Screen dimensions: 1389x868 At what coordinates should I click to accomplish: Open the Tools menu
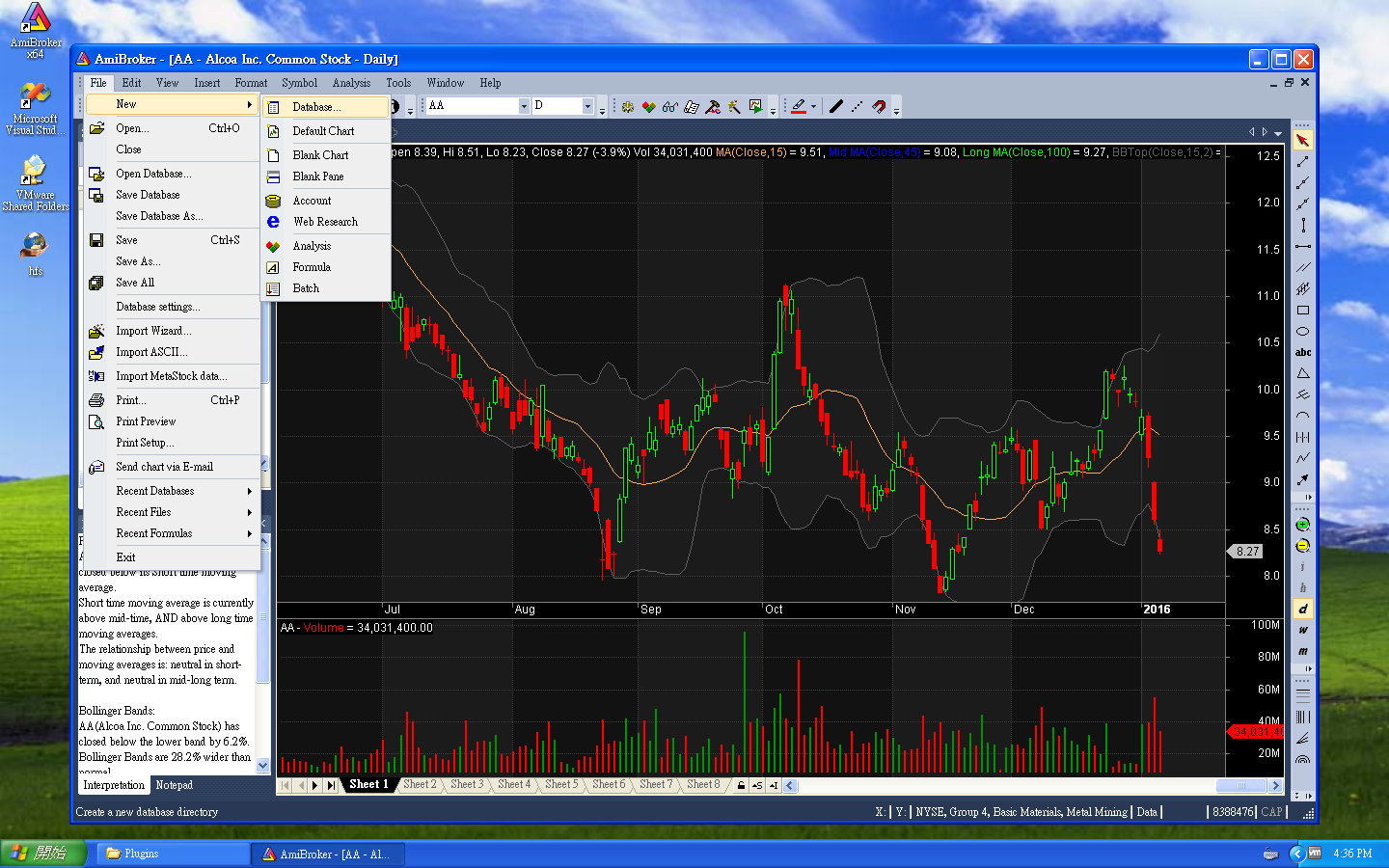tap(398, 83)
